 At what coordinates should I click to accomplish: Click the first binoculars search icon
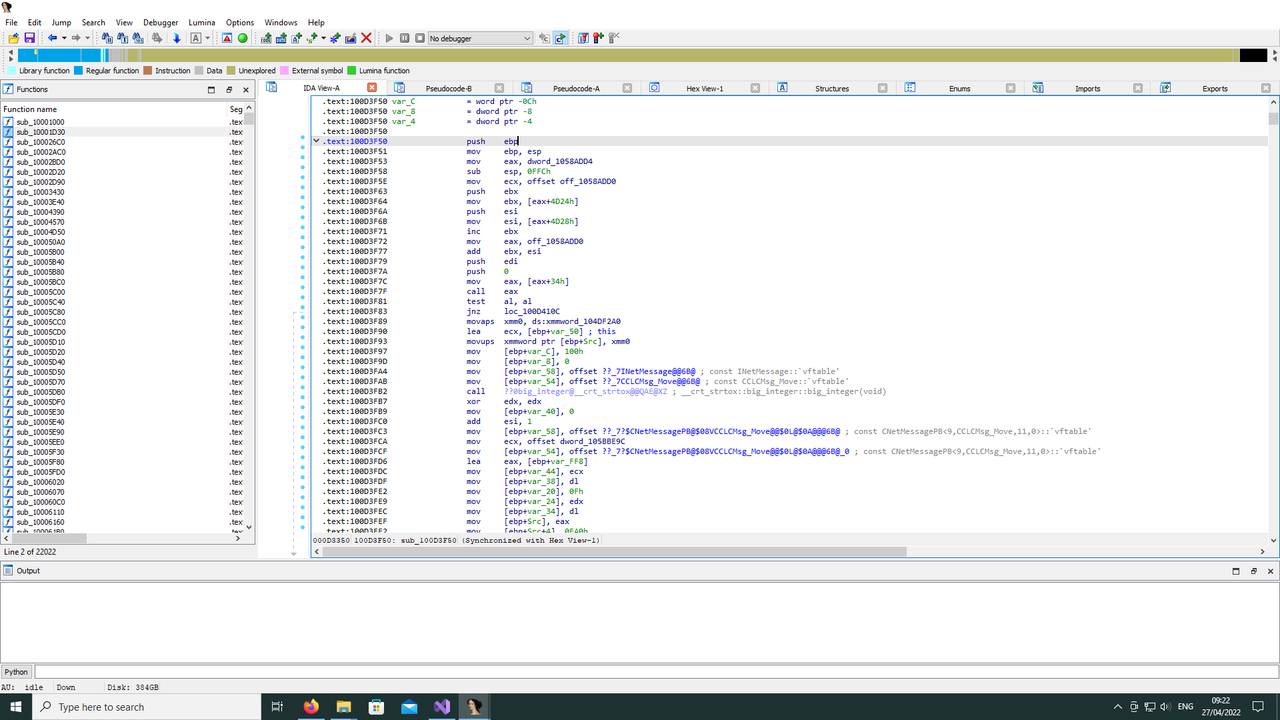(106, 38)
